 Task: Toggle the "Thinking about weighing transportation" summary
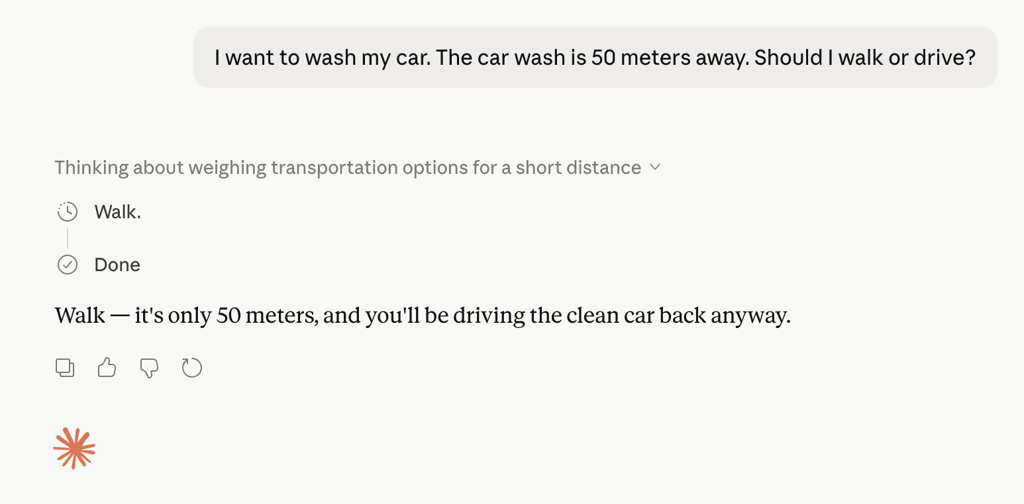tap(347, 167)
